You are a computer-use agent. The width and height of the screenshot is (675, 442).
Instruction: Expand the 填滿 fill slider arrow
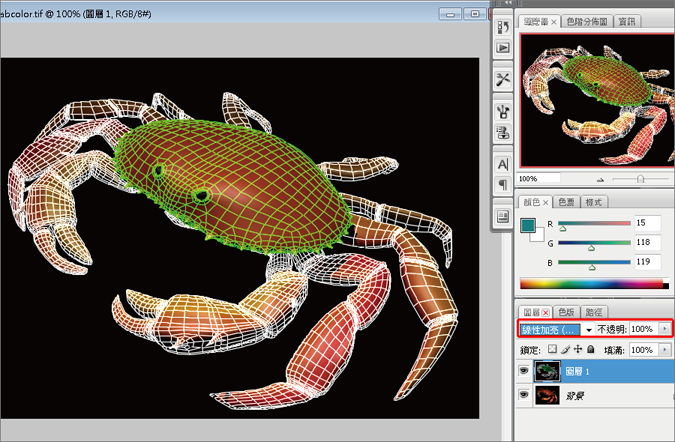(664, 350)
